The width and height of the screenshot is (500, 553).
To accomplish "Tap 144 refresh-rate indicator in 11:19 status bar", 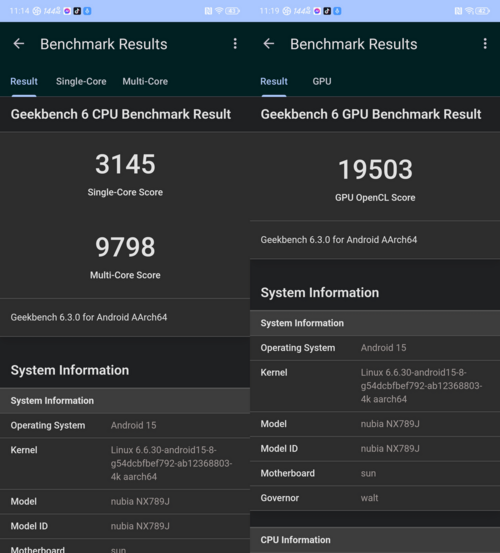I will coord(302,11).
